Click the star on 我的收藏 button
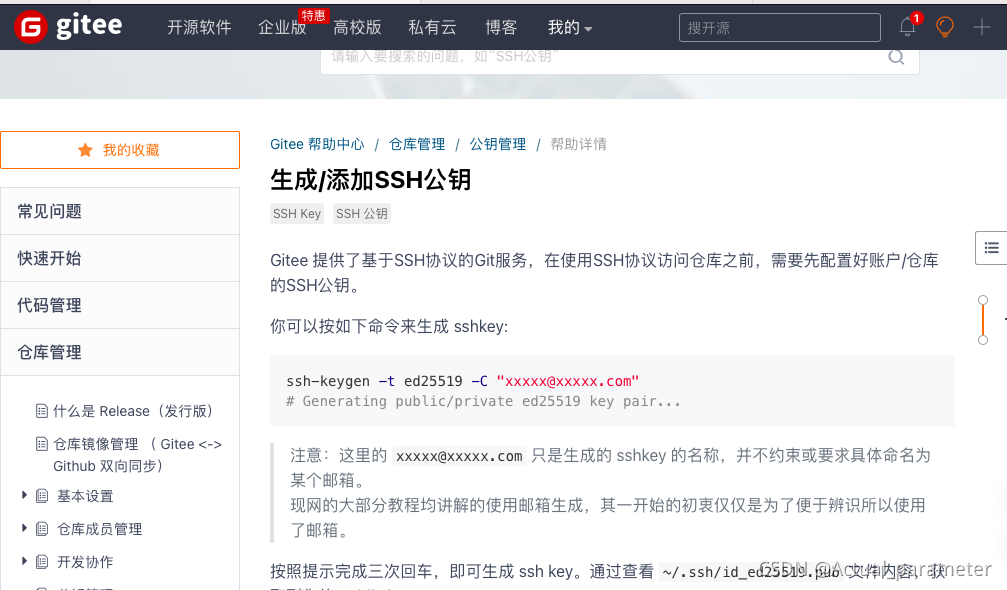 click(85, 150)
